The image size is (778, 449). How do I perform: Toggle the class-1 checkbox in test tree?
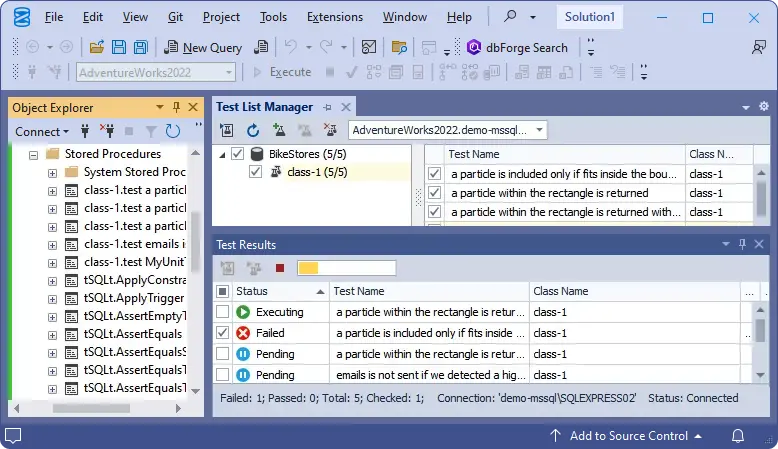click(x=256, y=172)
